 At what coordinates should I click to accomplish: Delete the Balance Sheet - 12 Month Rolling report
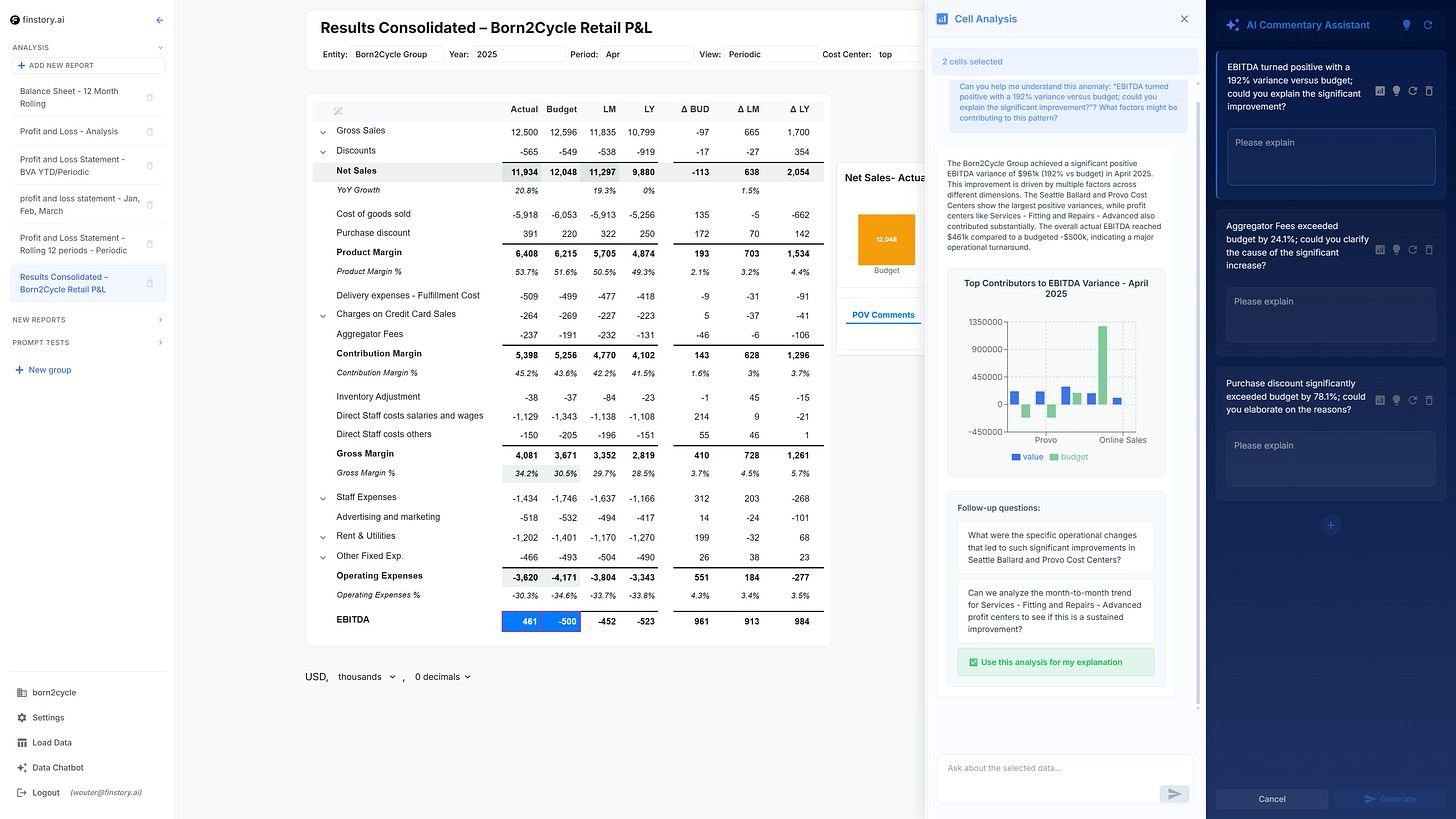(150, 98)
